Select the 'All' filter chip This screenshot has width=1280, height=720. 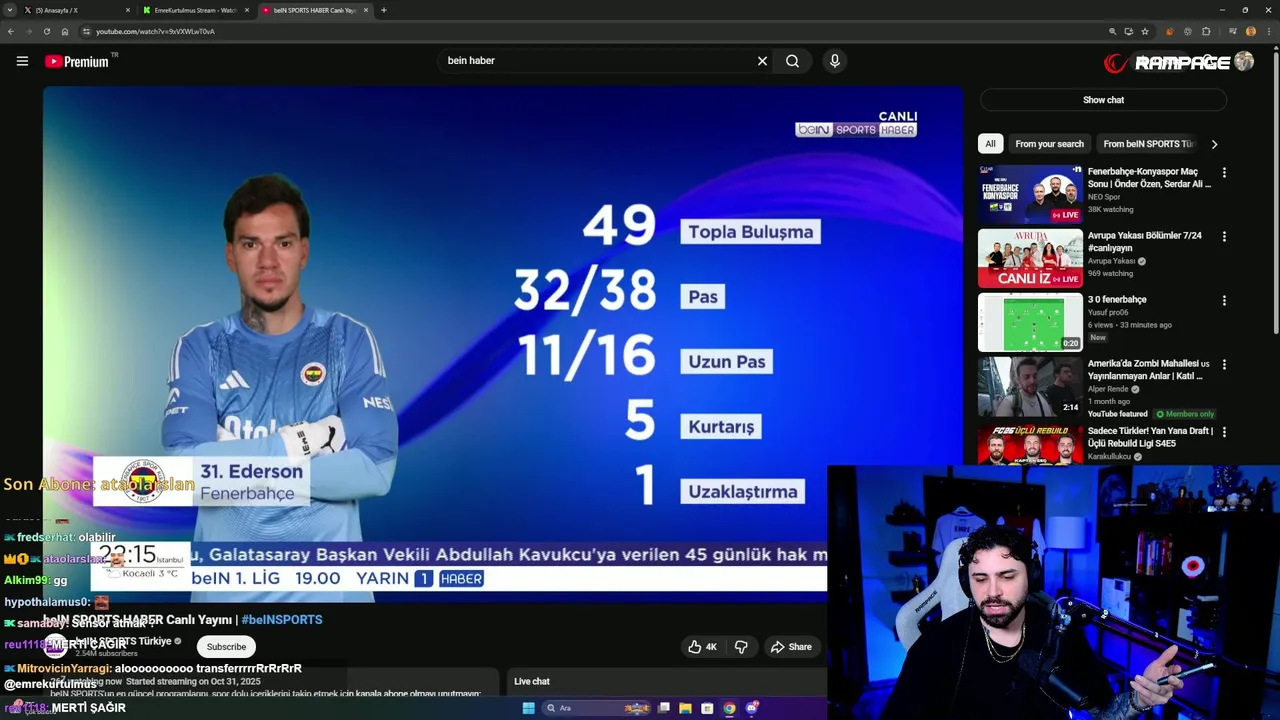tap(990, 144)
